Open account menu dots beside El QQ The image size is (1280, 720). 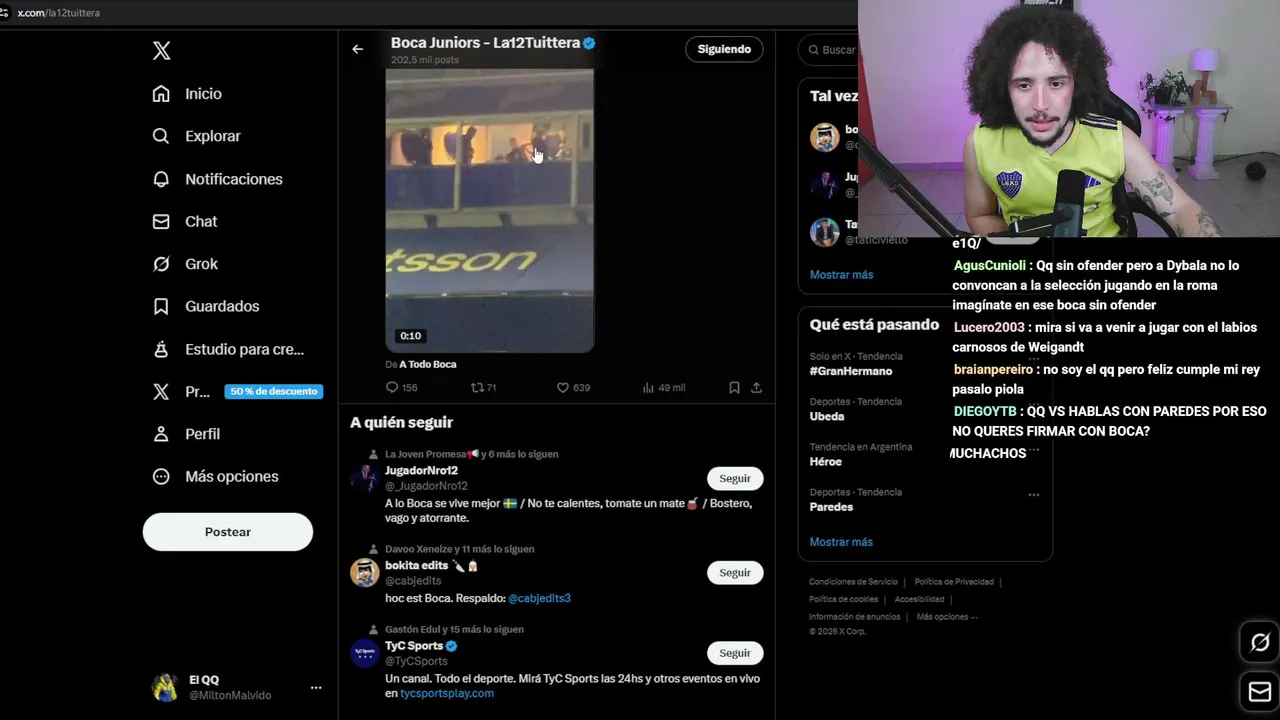click(x=315, y=687)
